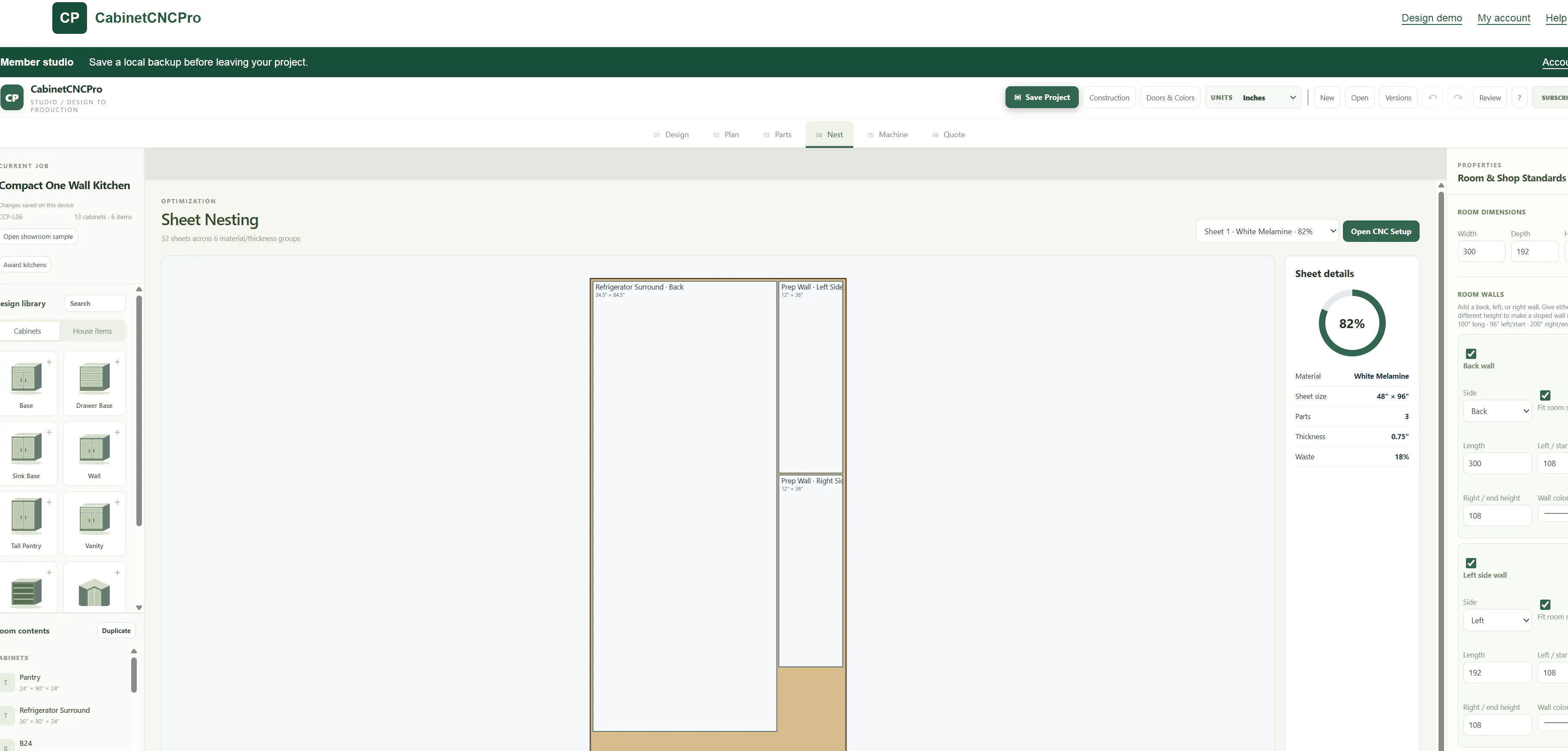Open Doors & Colors settings
Viewport: 1568px width, 751px height.
coord(1169,97)
